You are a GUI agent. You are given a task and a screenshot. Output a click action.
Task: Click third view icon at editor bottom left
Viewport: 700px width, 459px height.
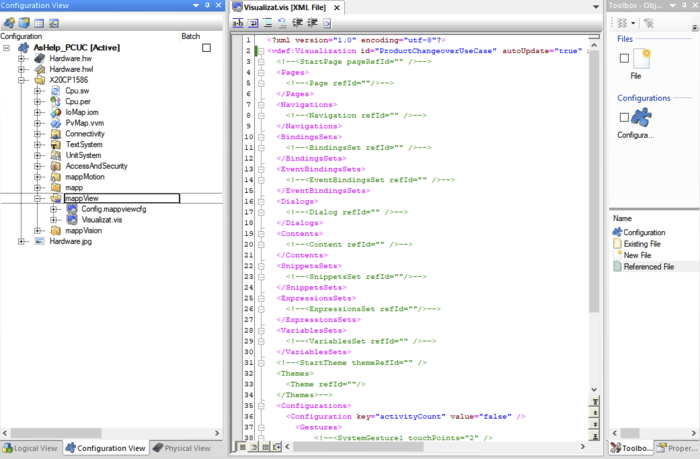266,446
